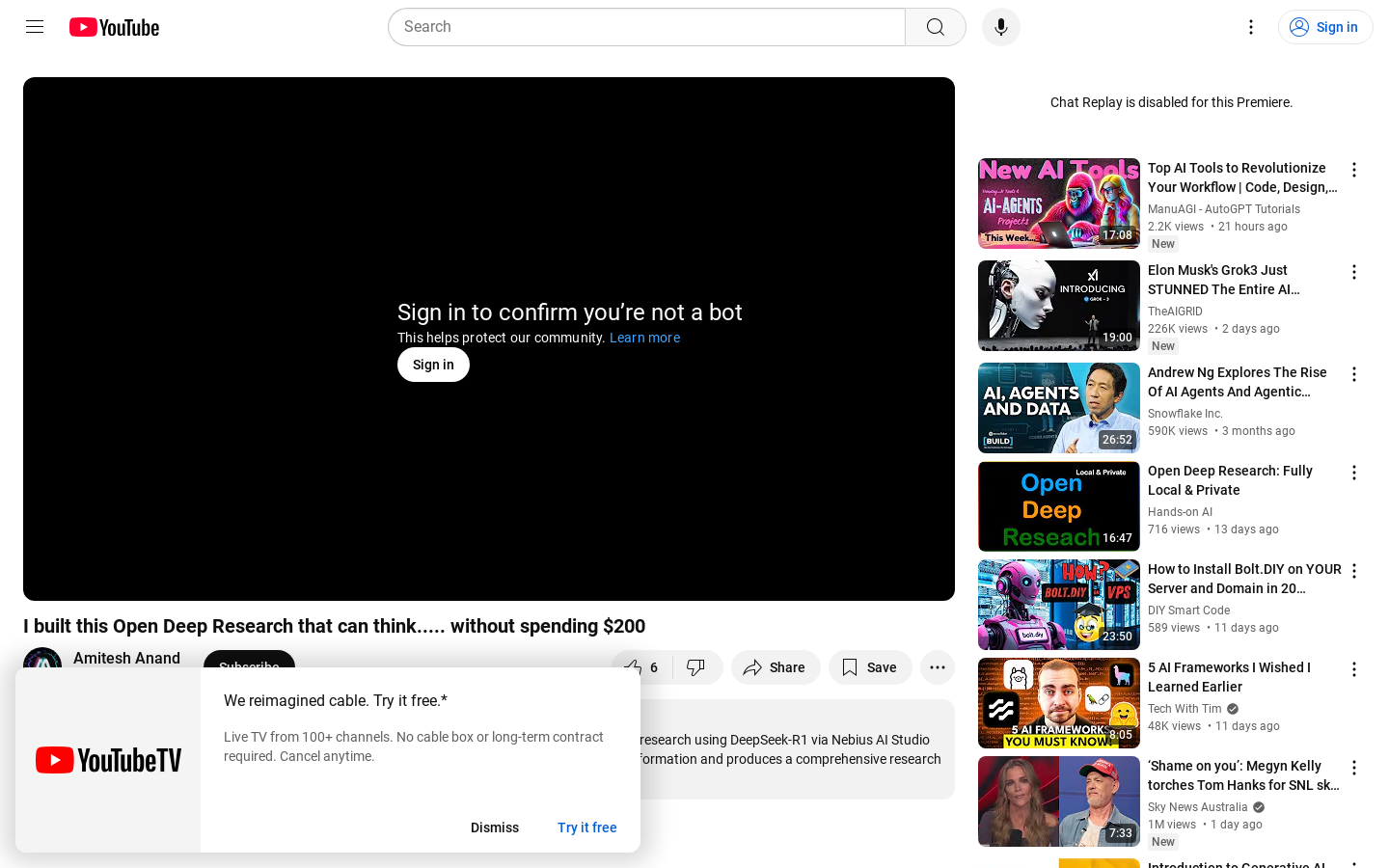This screenshot has height=868, width=1389.
Task: Focus the Search input field
Action: coord(646,27)
